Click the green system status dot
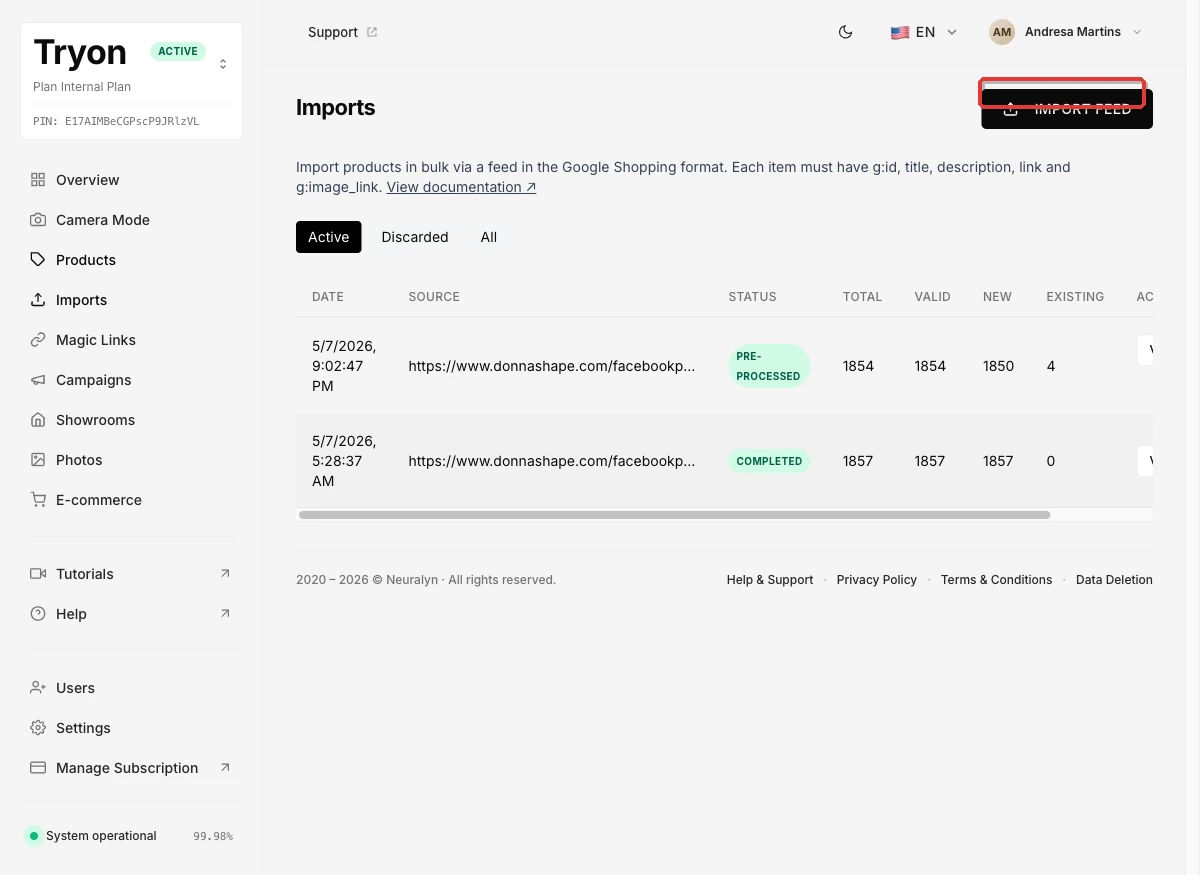This screenshot has height=875, width=1200. click(34, 836)
